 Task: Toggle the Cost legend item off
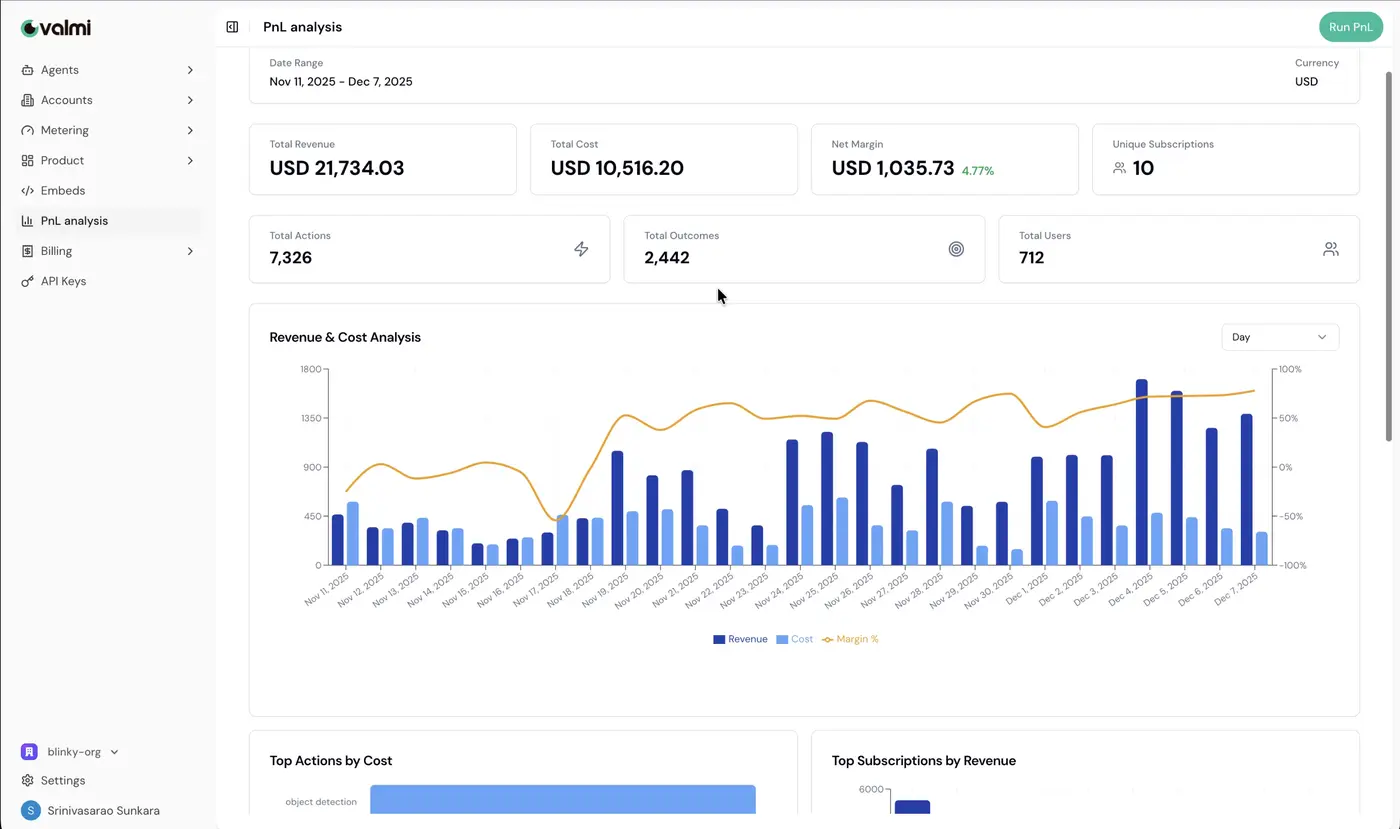pyautogui.click(x=794, y=639)
